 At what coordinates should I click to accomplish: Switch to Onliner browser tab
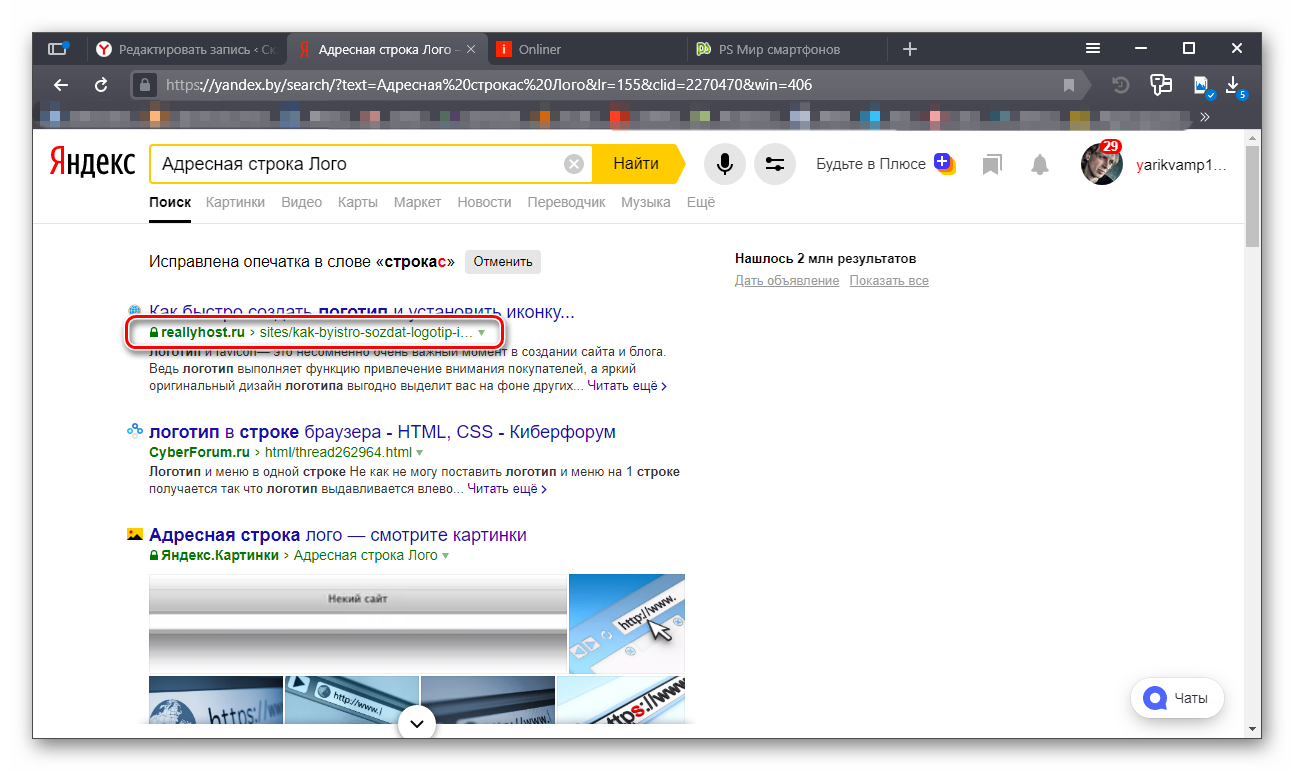click(x=588, y=48)
